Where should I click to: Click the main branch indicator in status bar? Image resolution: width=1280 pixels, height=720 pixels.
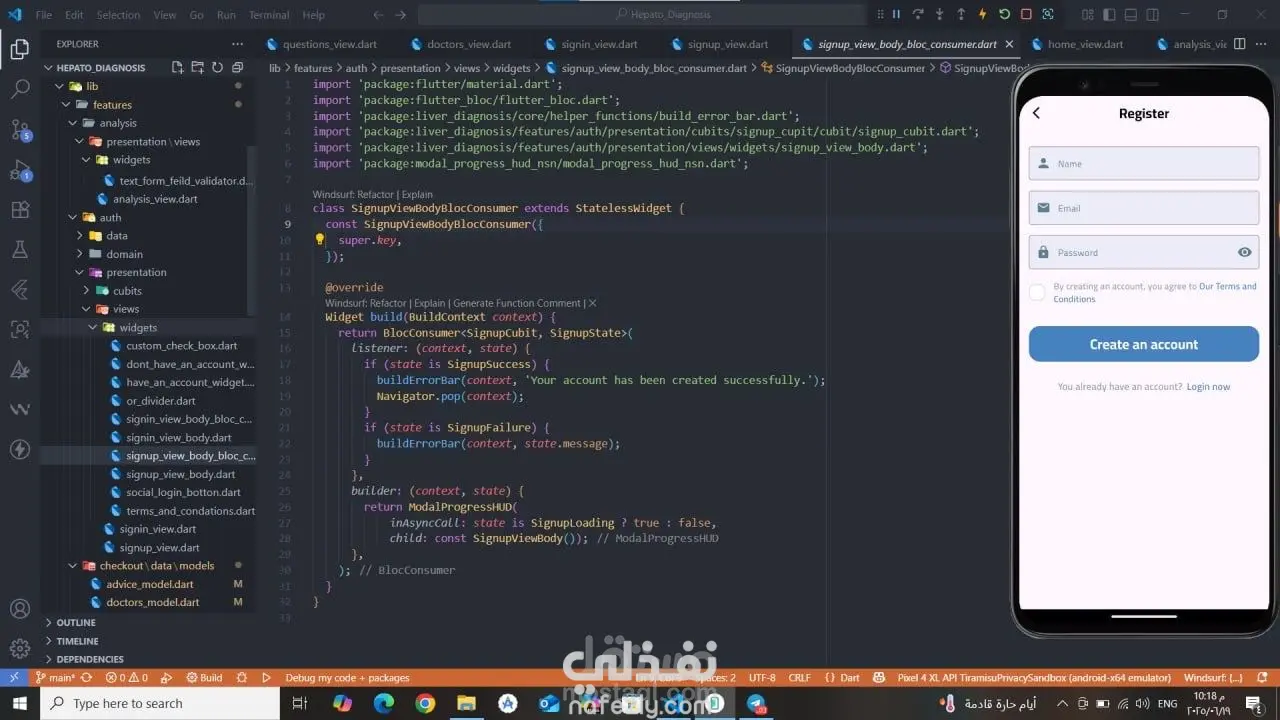[56, 677]
